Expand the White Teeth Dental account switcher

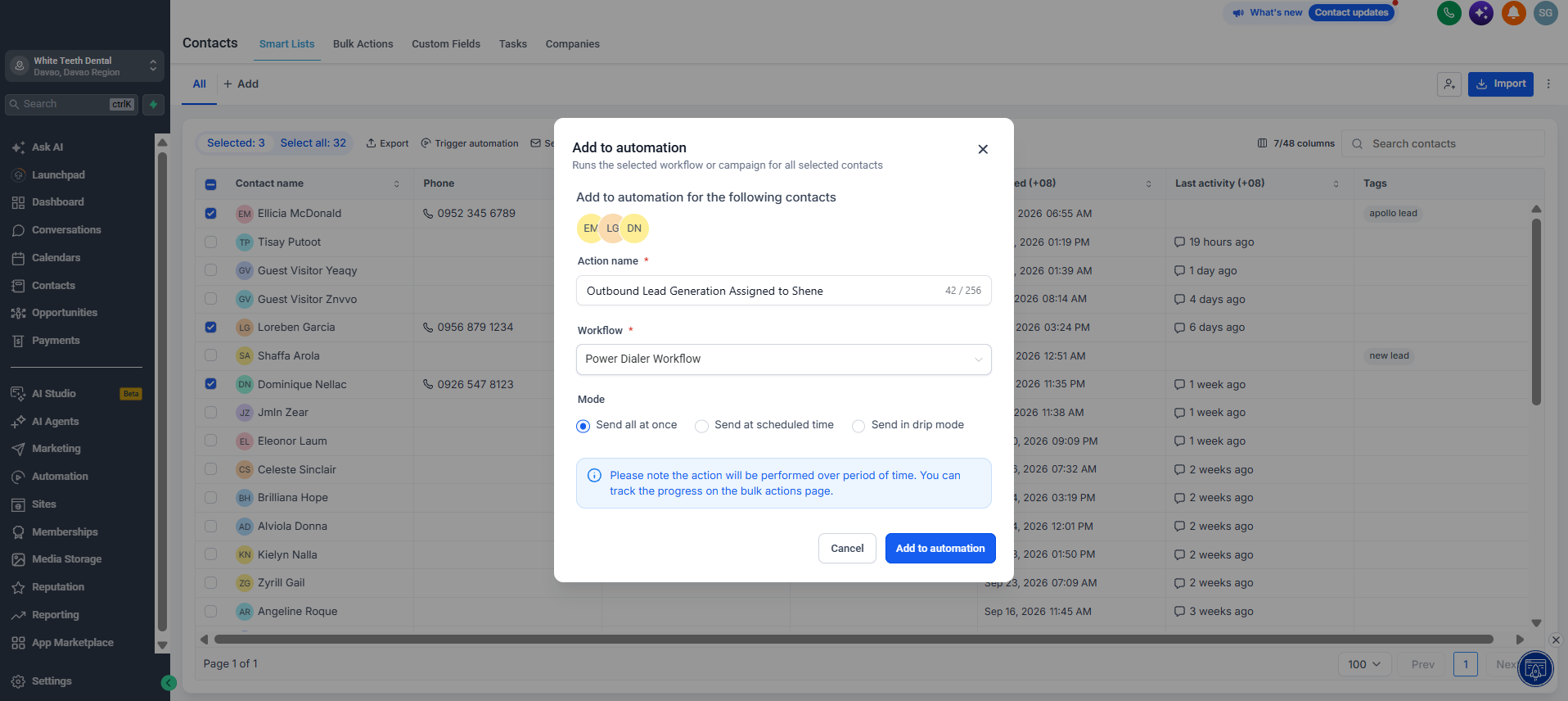[x=84, y=66]
